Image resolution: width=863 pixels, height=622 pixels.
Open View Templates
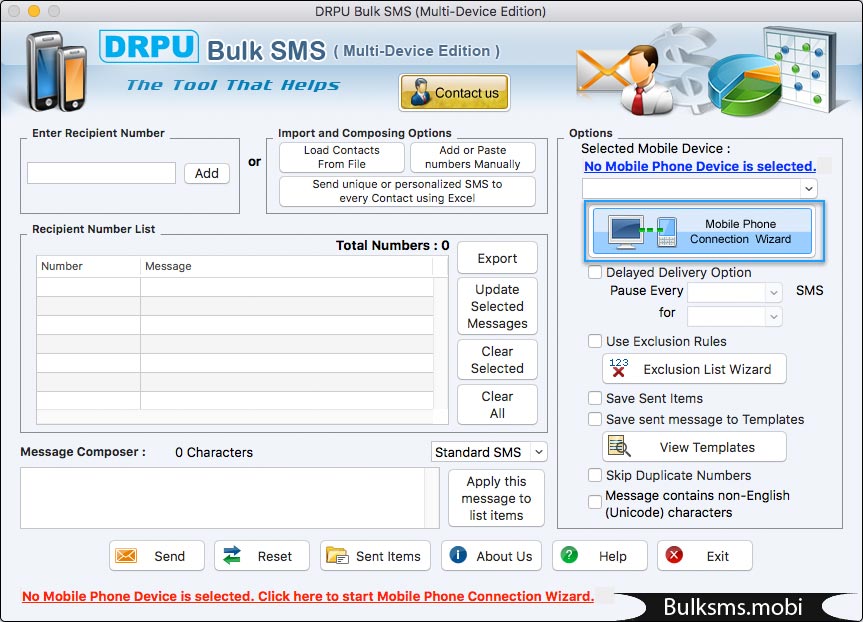694,447
